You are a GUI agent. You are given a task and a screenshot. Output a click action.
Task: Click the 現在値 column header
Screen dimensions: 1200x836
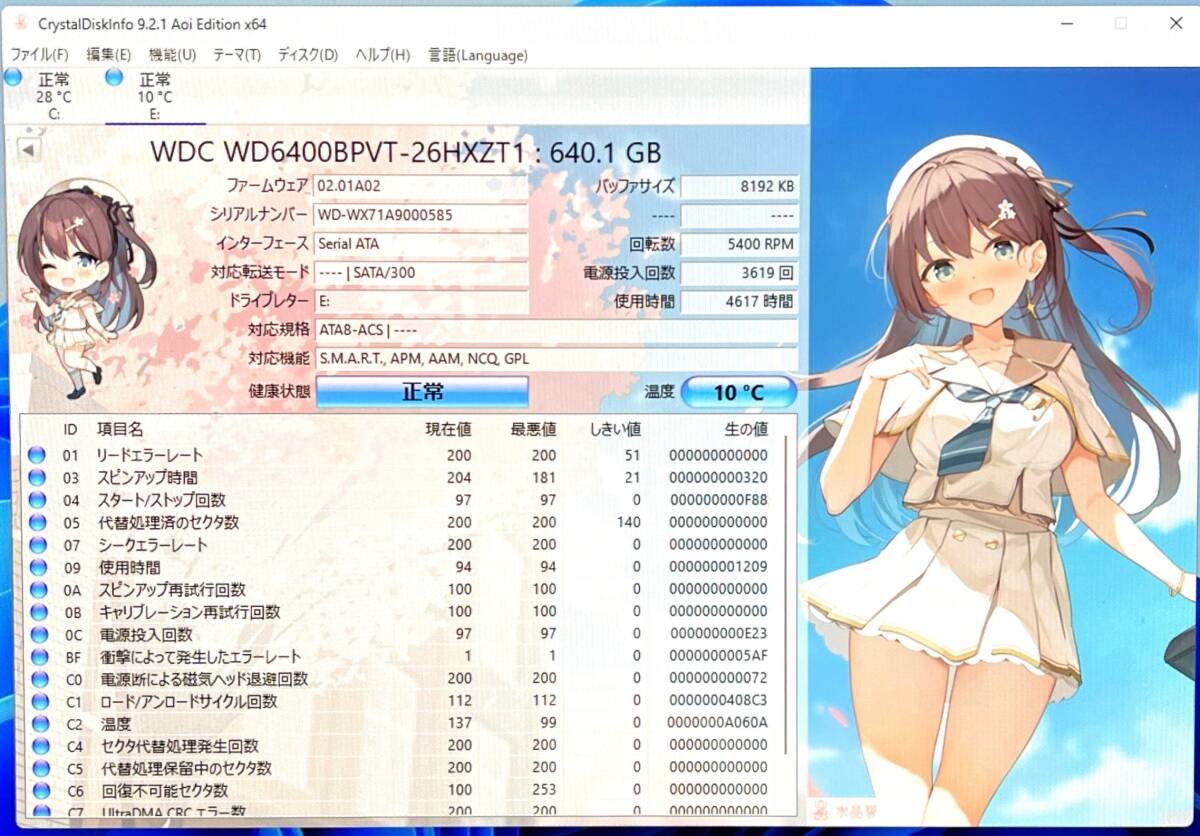point(448,429)
